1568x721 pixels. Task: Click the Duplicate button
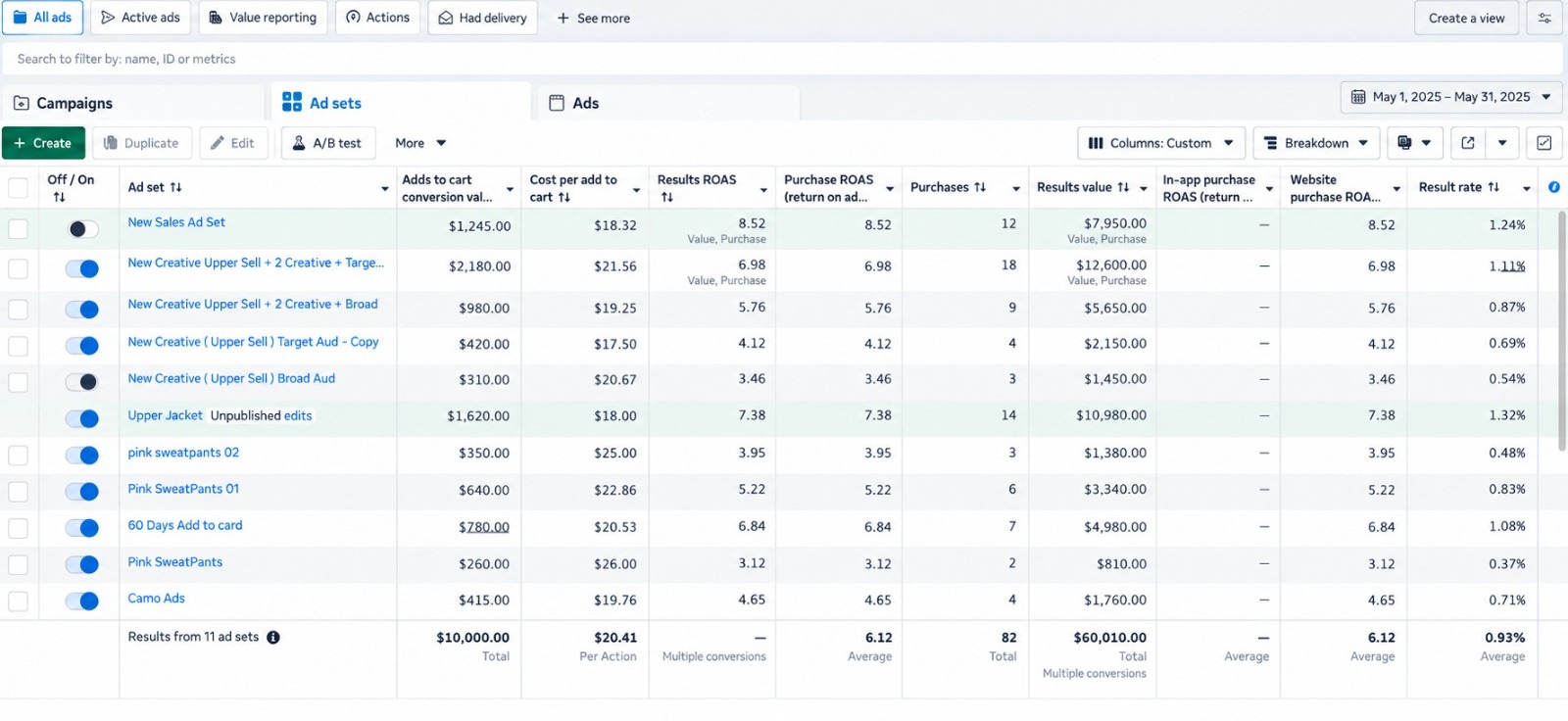click(x=142, y=143)
